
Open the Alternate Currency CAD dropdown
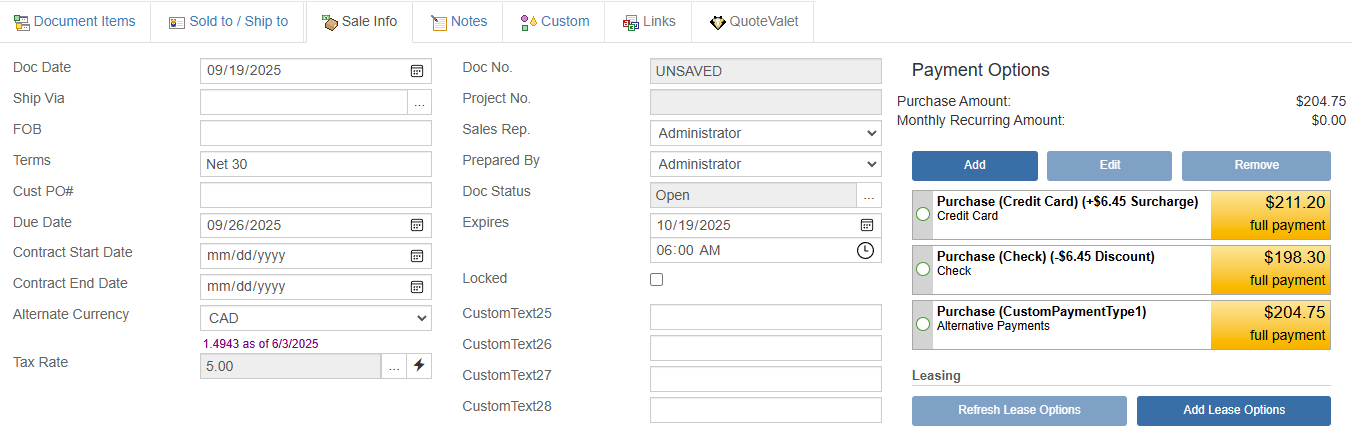(x=316, y=318)
